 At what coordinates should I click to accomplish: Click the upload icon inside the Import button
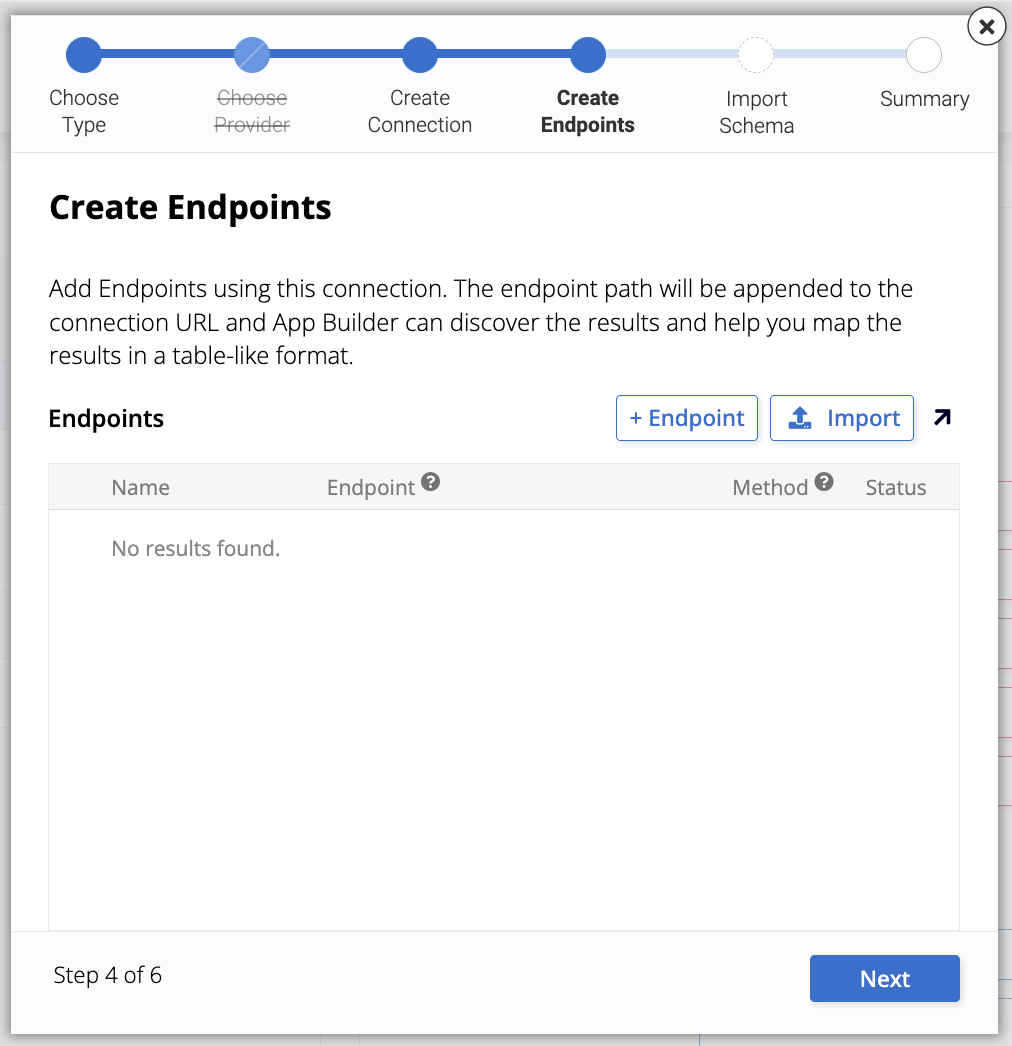coord(799,417)
